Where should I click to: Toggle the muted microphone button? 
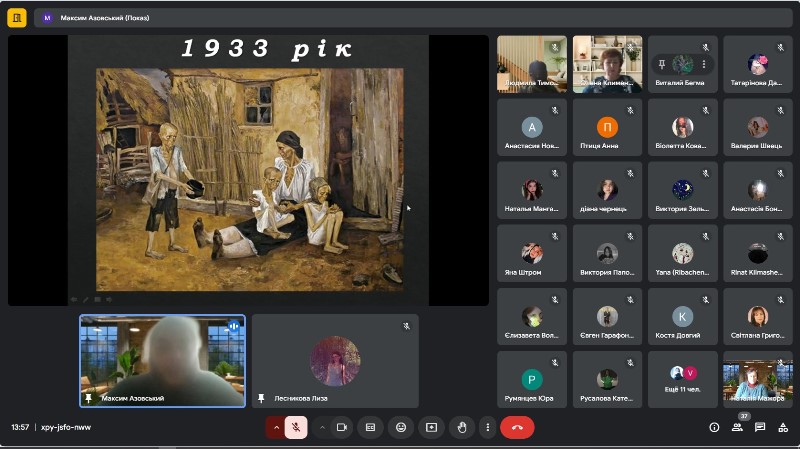(x=296, y=428)
